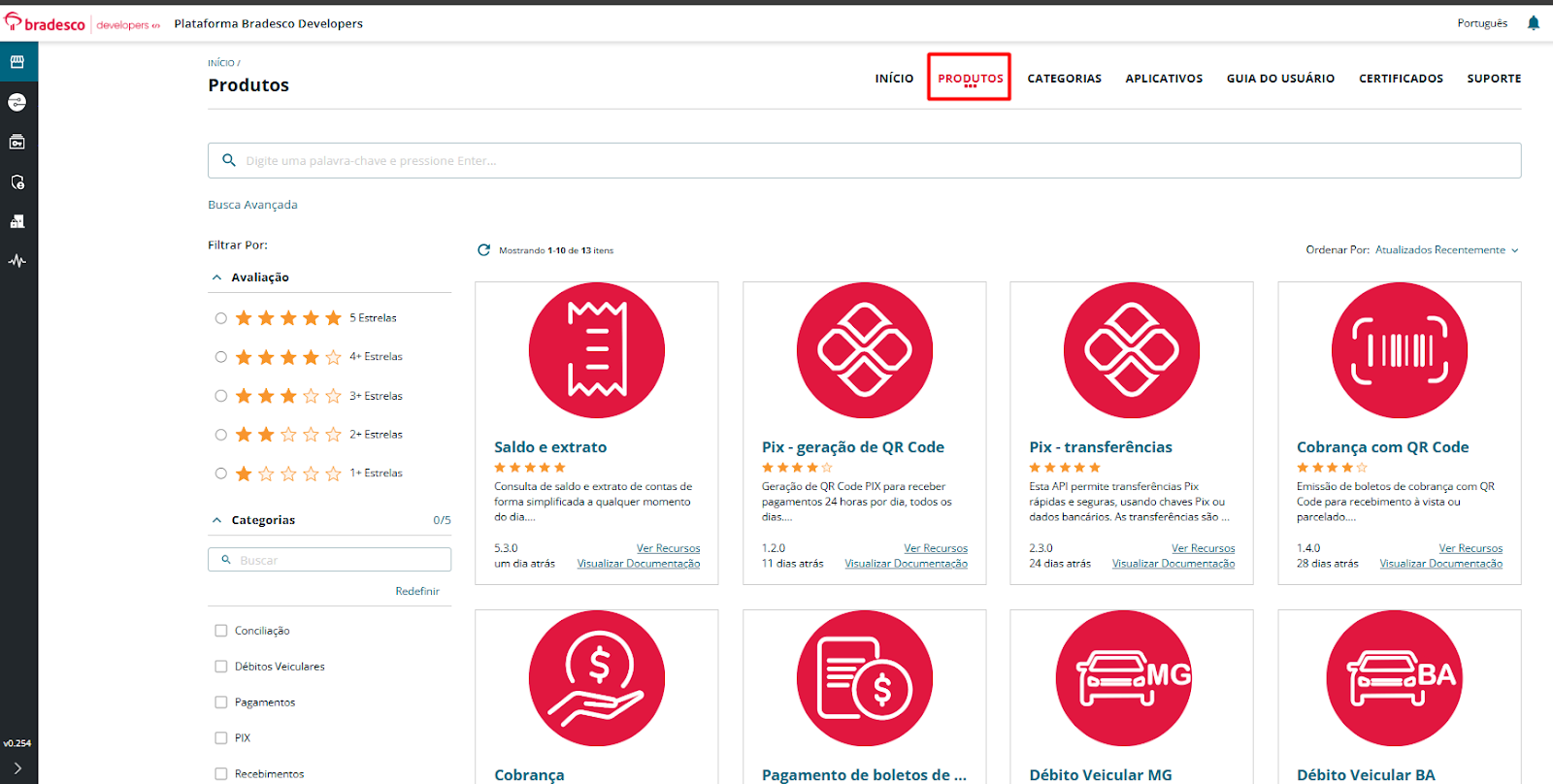Click Ver Recursos for Pix - geração de QR Code
This screenshot has width=1553, height=784.
tap(936, 548)
